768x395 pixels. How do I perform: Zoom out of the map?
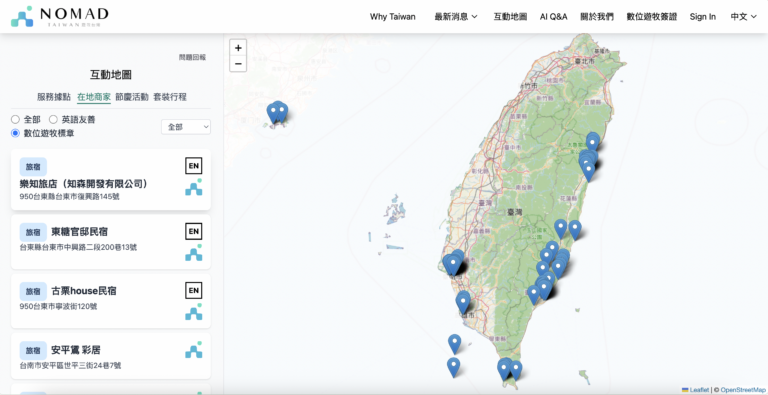coord(238,64)
